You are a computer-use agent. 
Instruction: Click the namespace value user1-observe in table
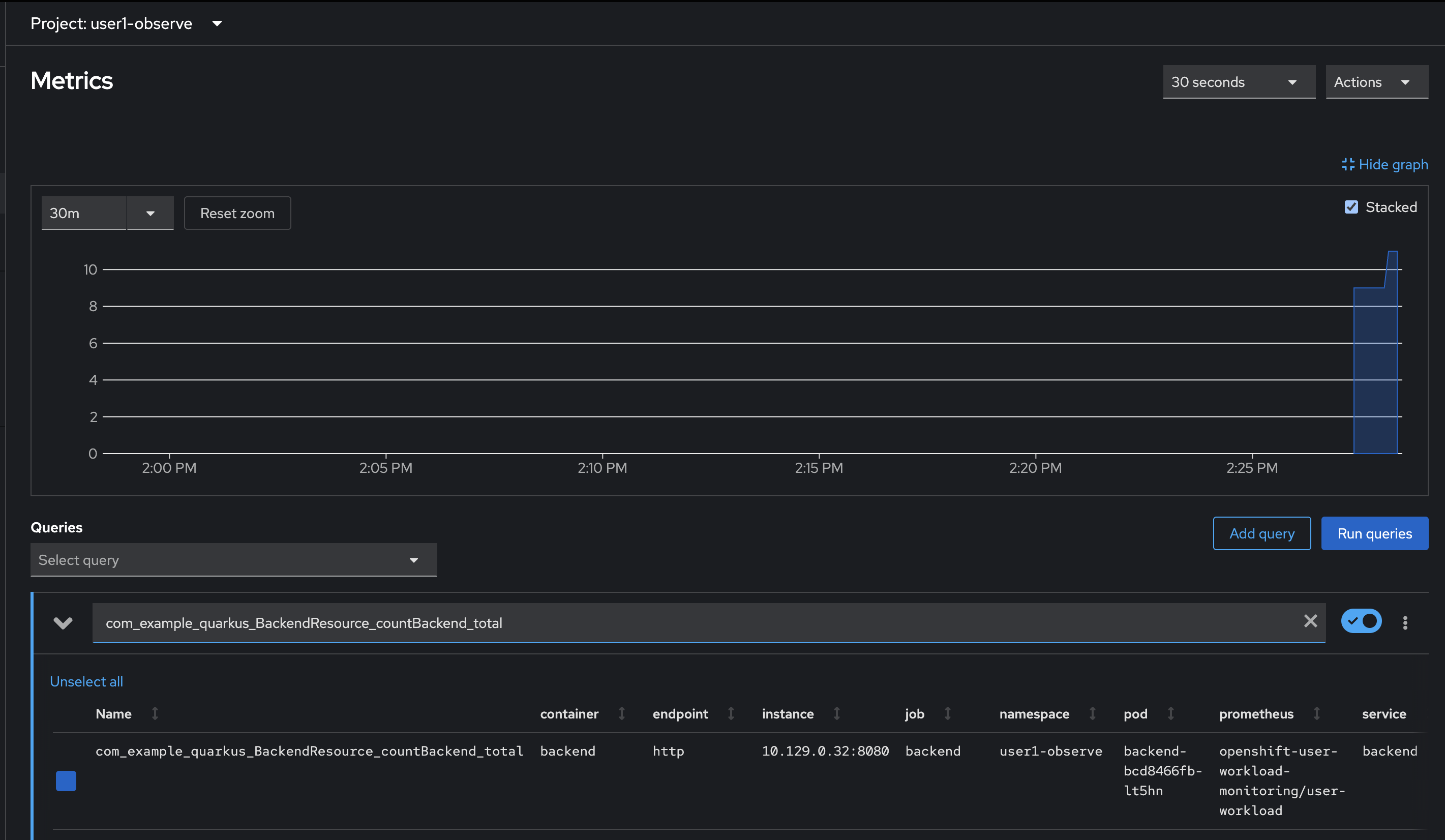[1050, 751]
